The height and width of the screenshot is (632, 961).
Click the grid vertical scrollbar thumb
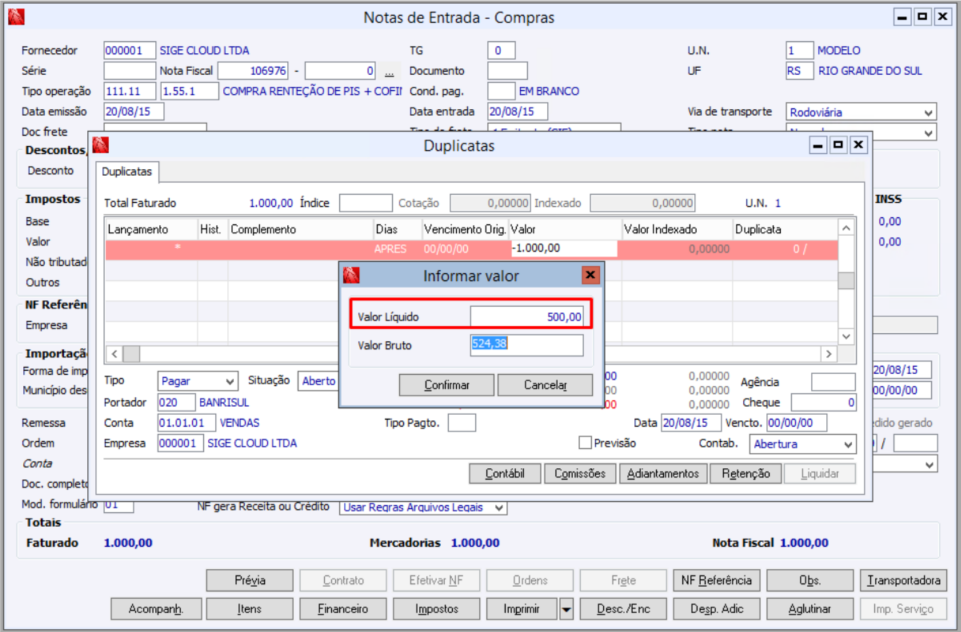coord(846,280)
